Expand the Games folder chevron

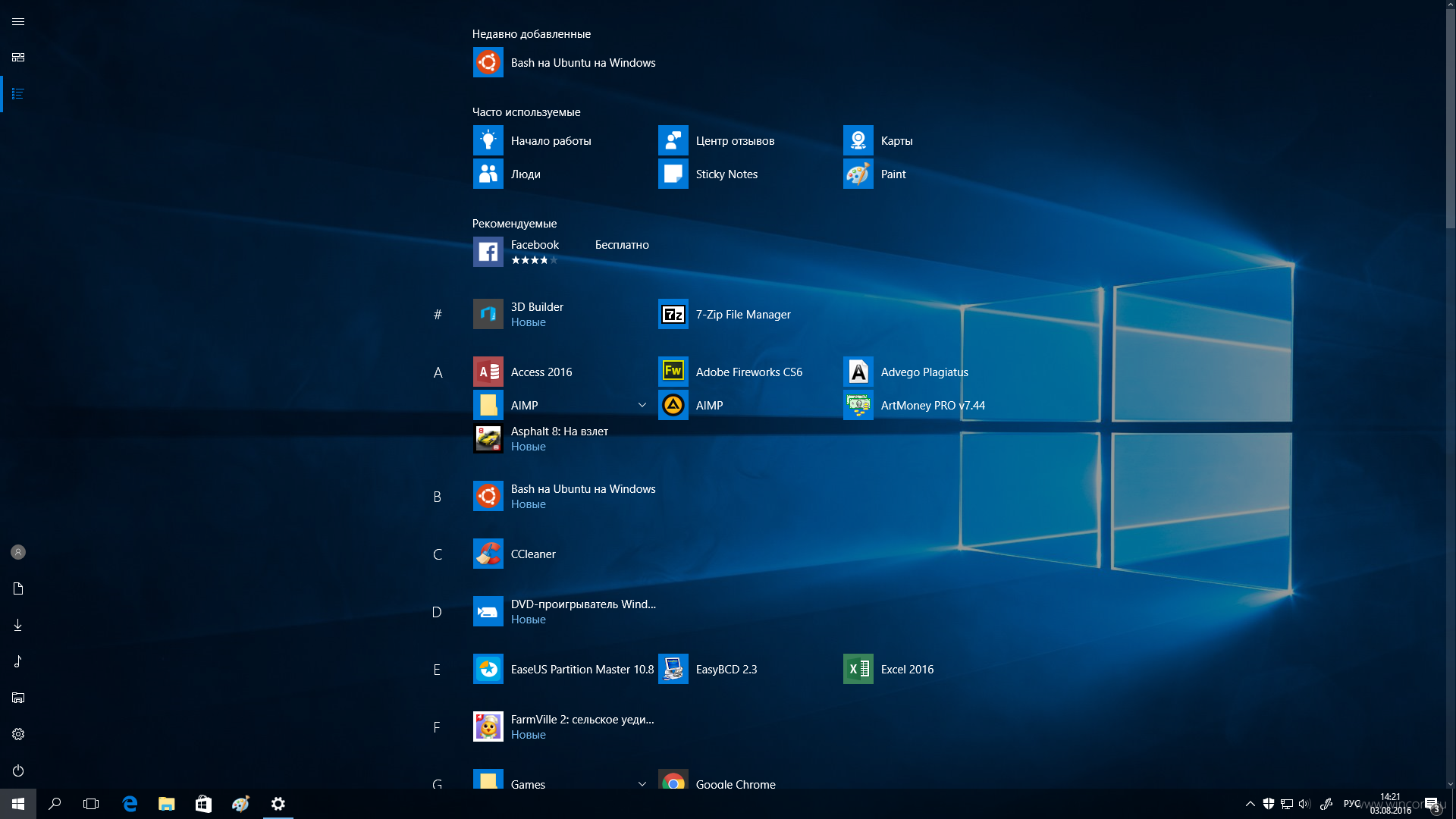(x=642, y=783)
